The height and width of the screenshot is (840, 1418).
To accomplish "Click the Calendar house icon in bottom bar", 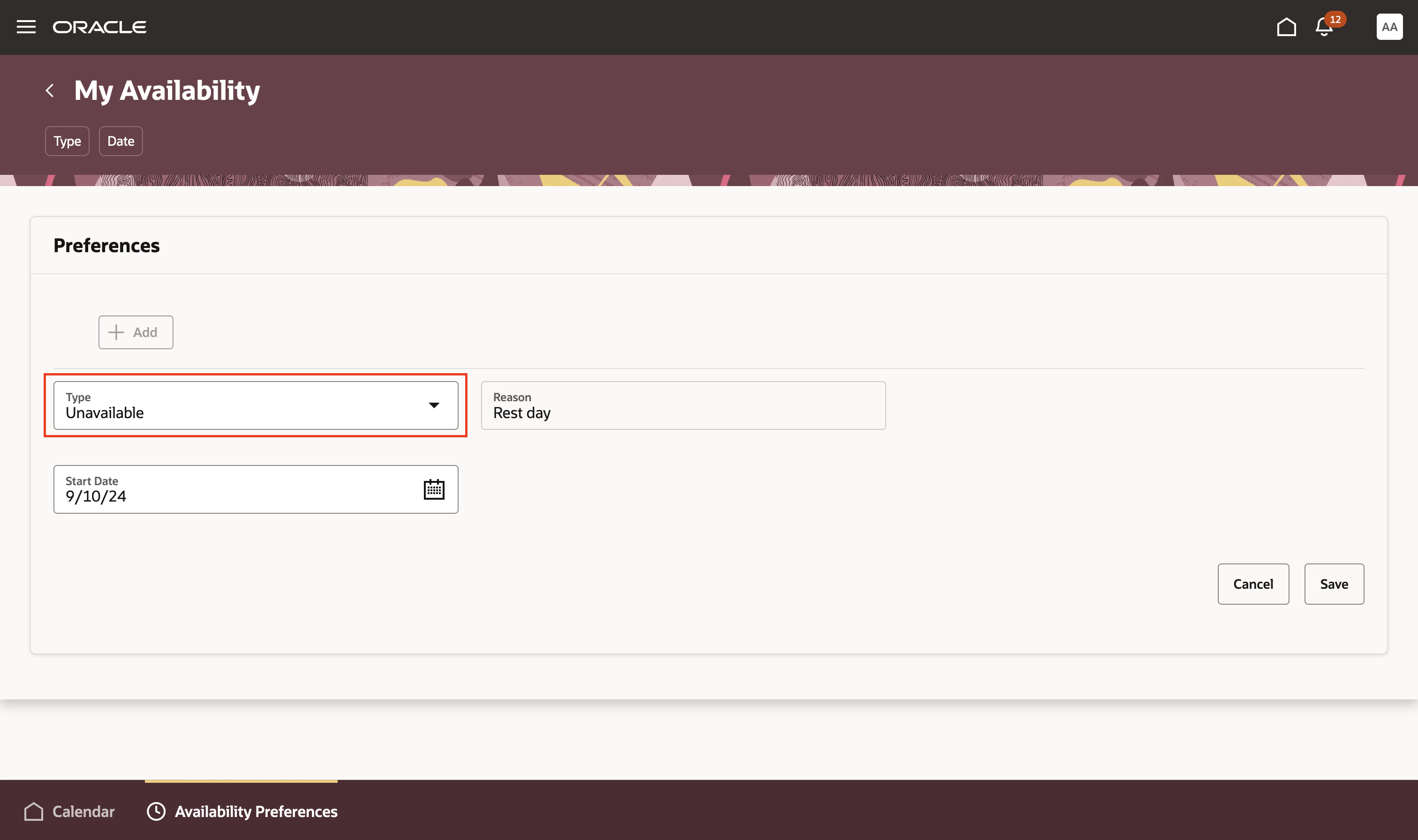I will [34, 811].
